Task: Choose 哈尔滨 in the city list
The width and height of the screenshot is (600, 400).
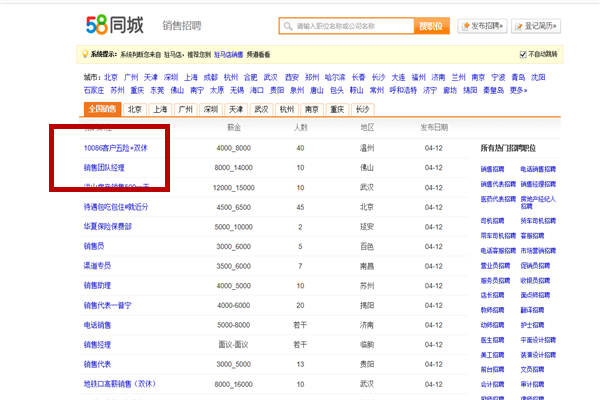Action: 335,77
